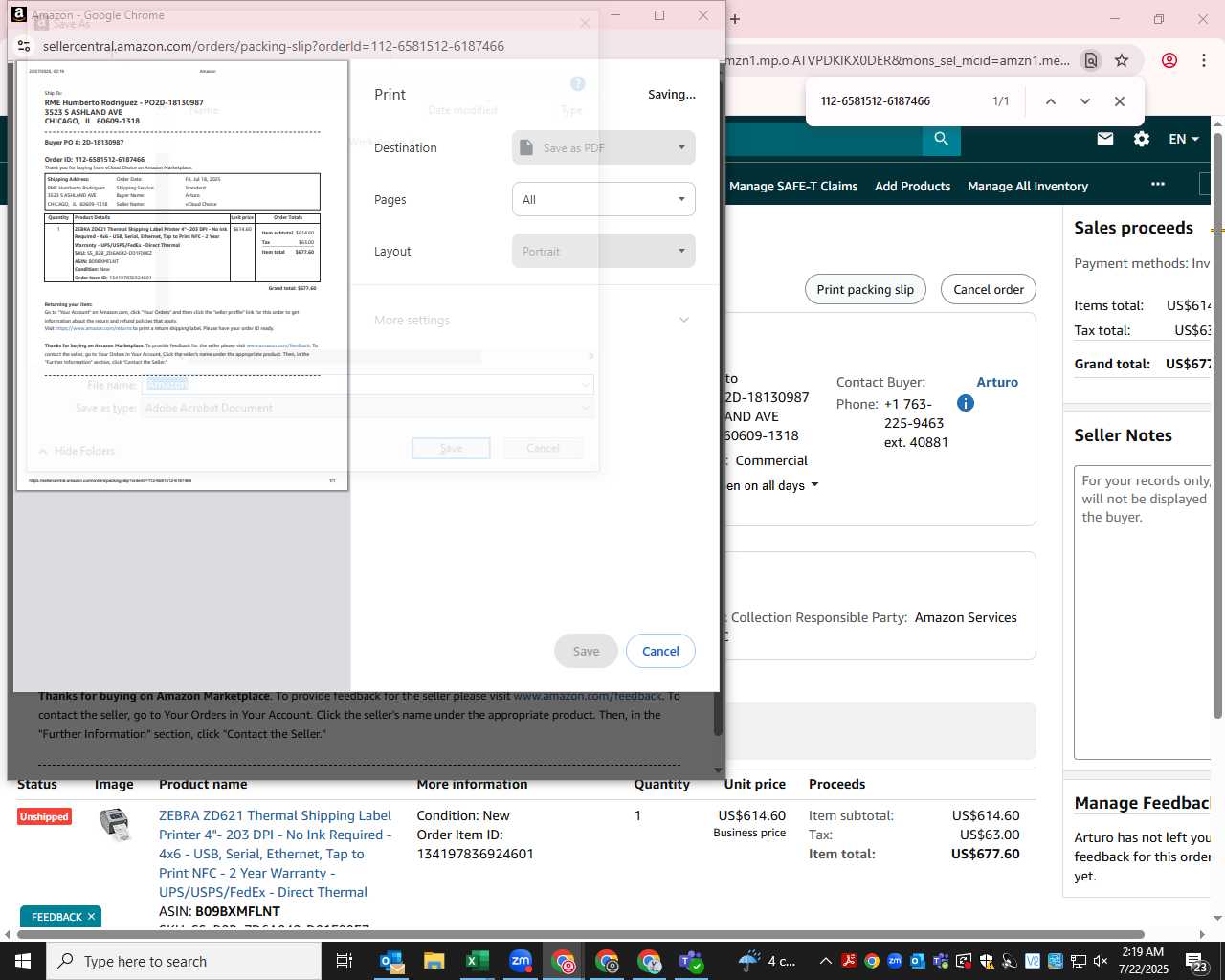Click the blue info icon beside phone number
Image resolution: width=1225 pixels, height=980 pixels.
tap(966, 403)
